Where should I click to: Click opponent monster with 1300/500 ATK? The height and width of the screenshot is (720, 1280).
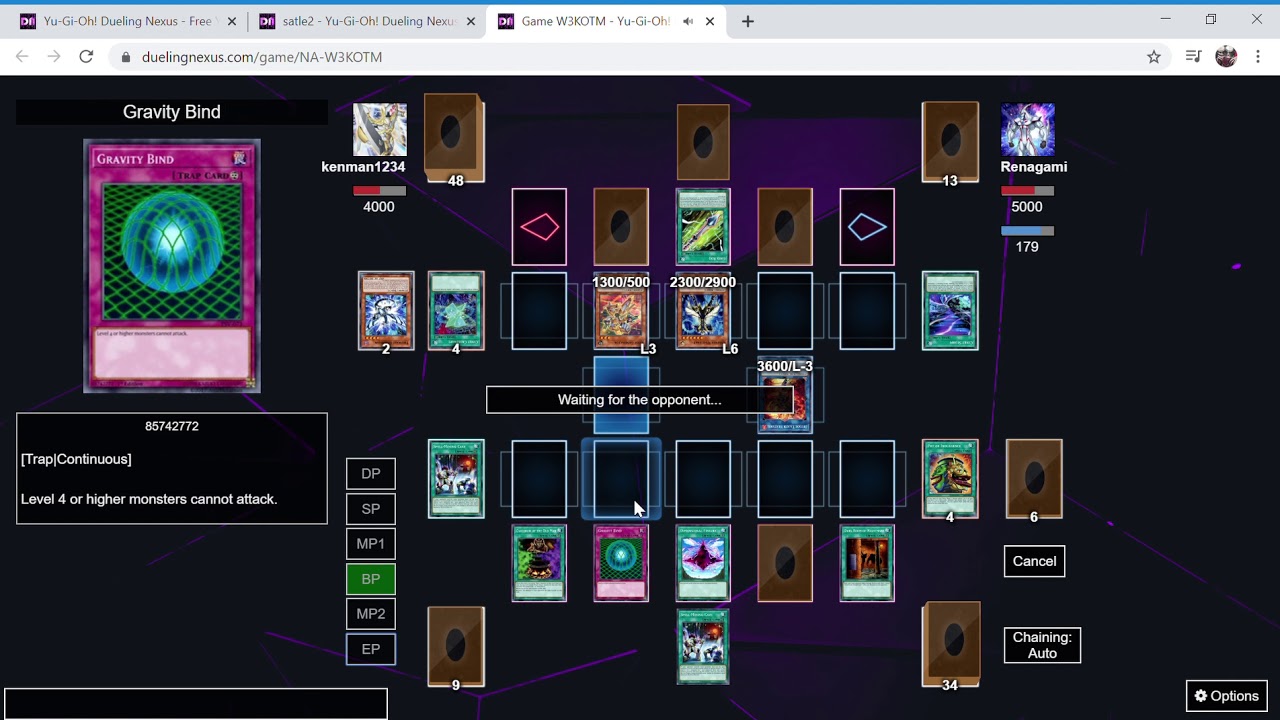621,313
